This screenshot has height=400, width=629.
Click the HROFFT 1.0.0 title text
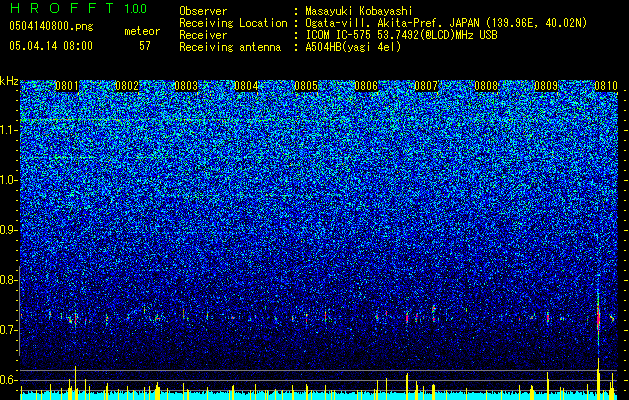79,8
